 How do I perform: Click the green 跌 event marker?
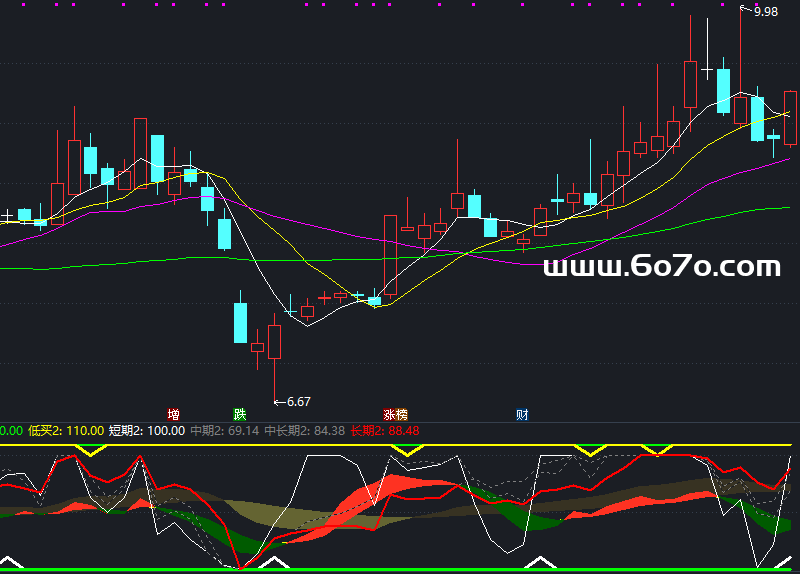click(x=239, y=414)
